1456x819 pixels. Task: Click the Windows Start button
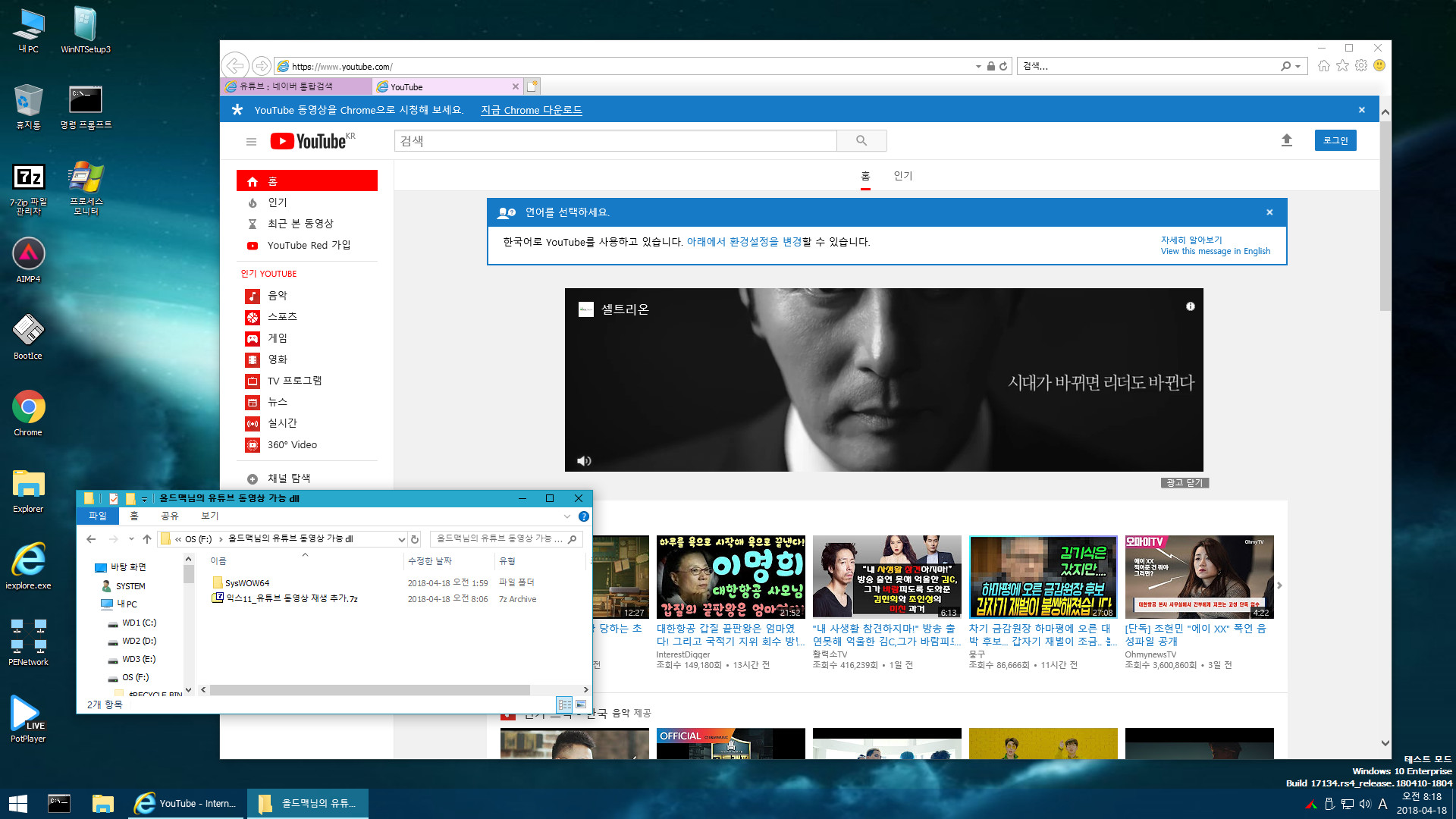point(18,803)
